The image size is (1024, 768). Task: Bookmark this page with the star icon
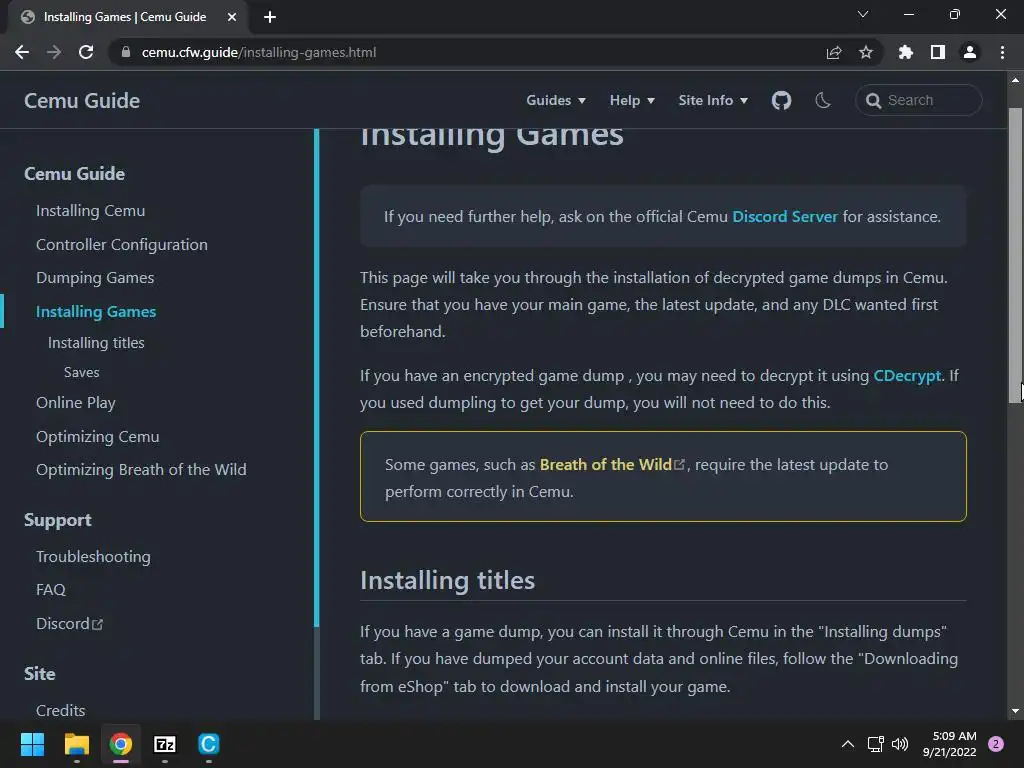point(866,52)
